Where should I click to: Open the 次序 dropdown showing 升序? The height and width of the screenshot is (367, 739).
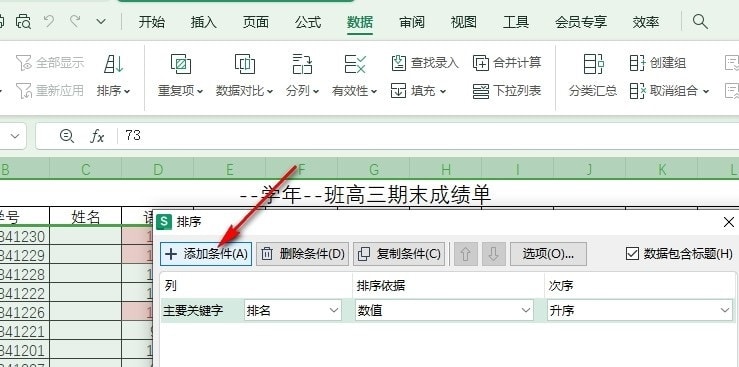[640, 310]
